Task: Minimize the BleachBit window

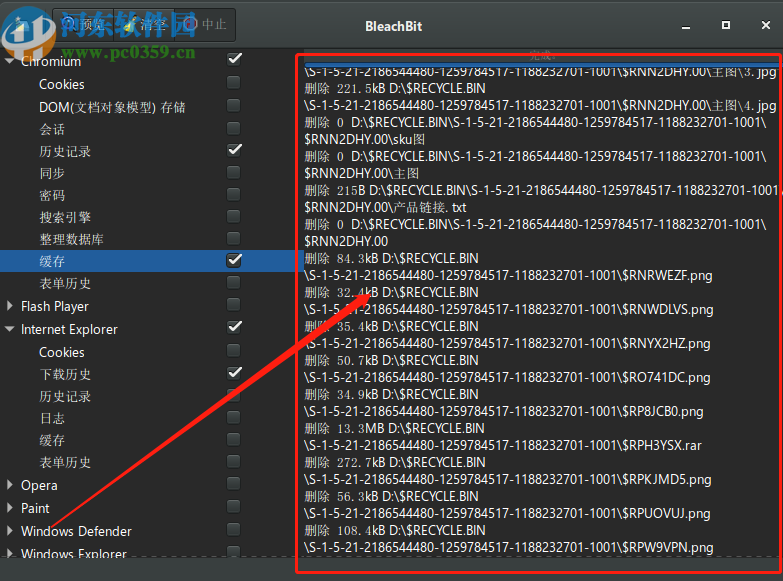Action: (x=686, y=26)
